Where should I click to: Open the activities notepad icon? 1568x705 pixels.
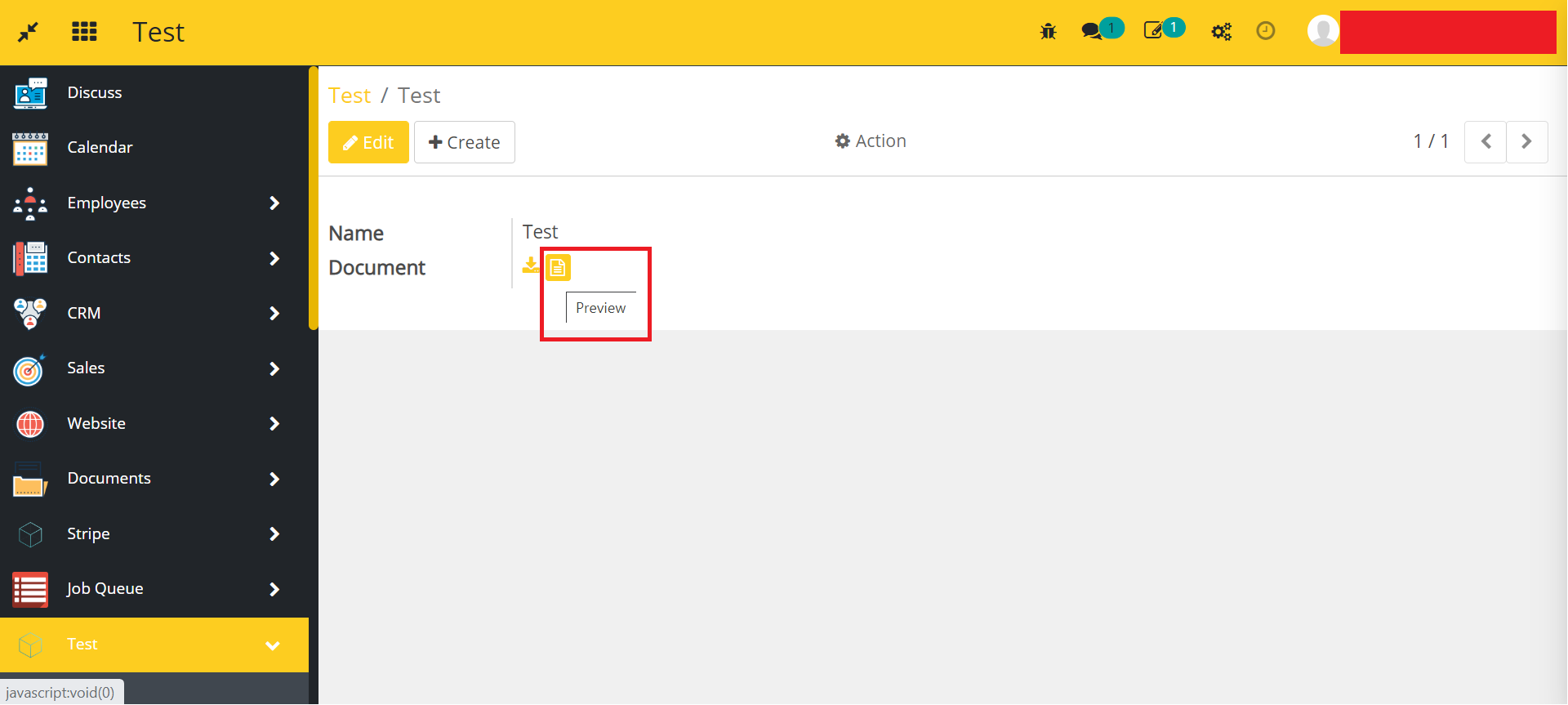pos(1153,31)
